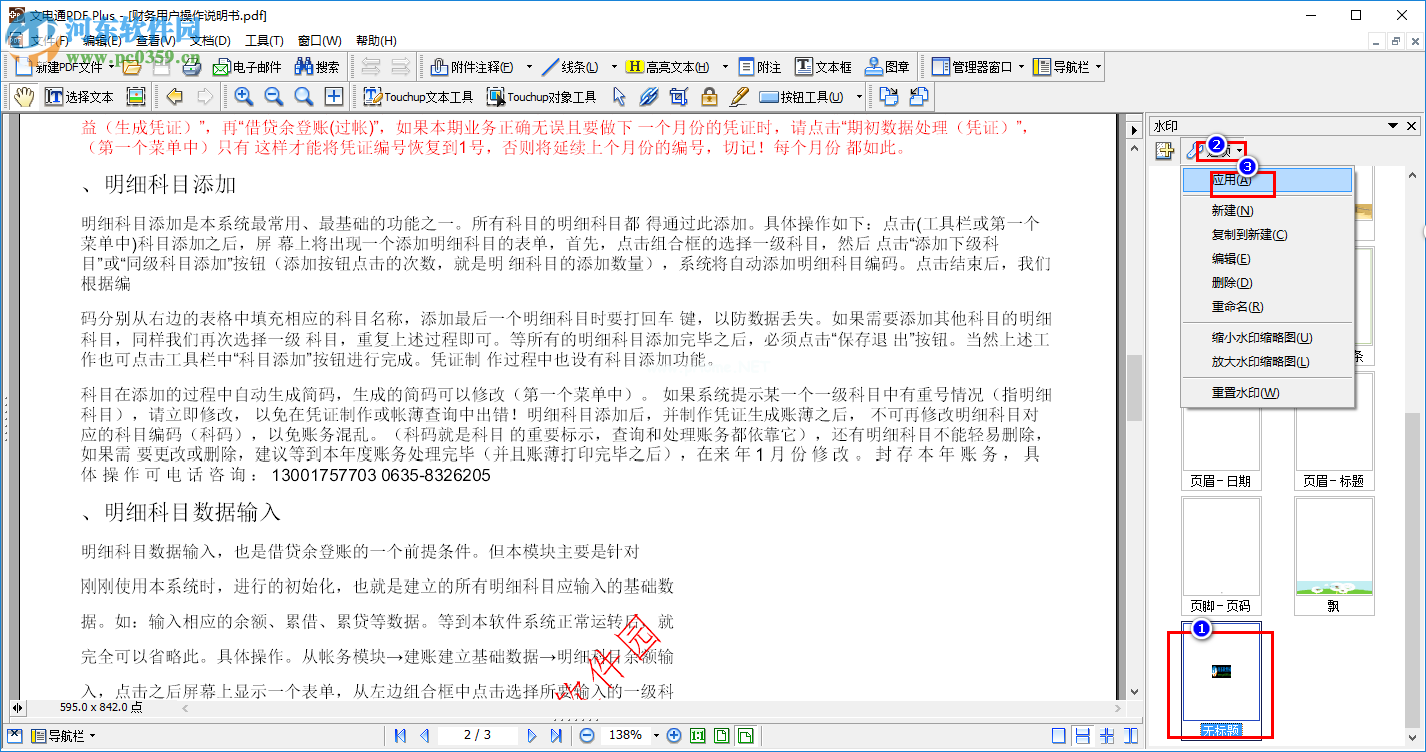
Task: Choose 应用(A) from the menu
Action: pyautogui.click(x=1267, y=181)
